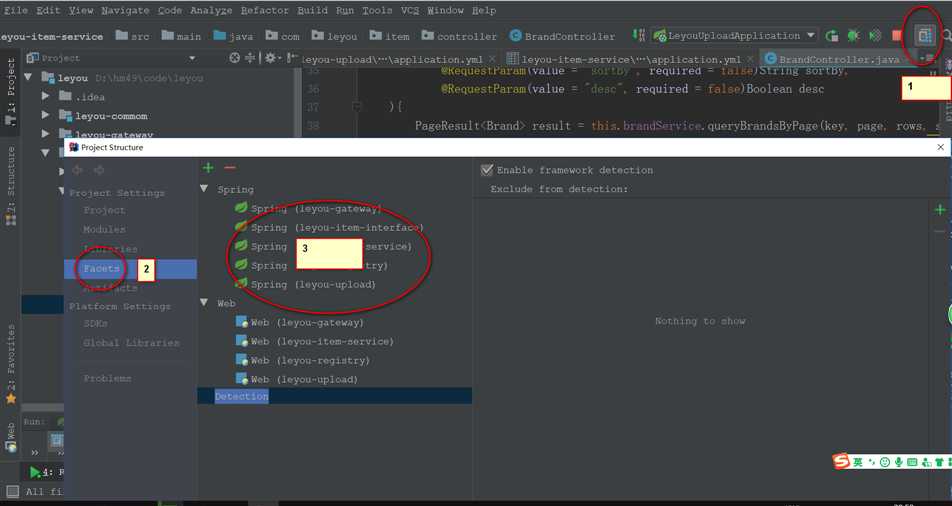The image size is (952, 506).
Task: Debug LeyouUploadApplication with the bug icon
Action: click(x=854, y=36)
